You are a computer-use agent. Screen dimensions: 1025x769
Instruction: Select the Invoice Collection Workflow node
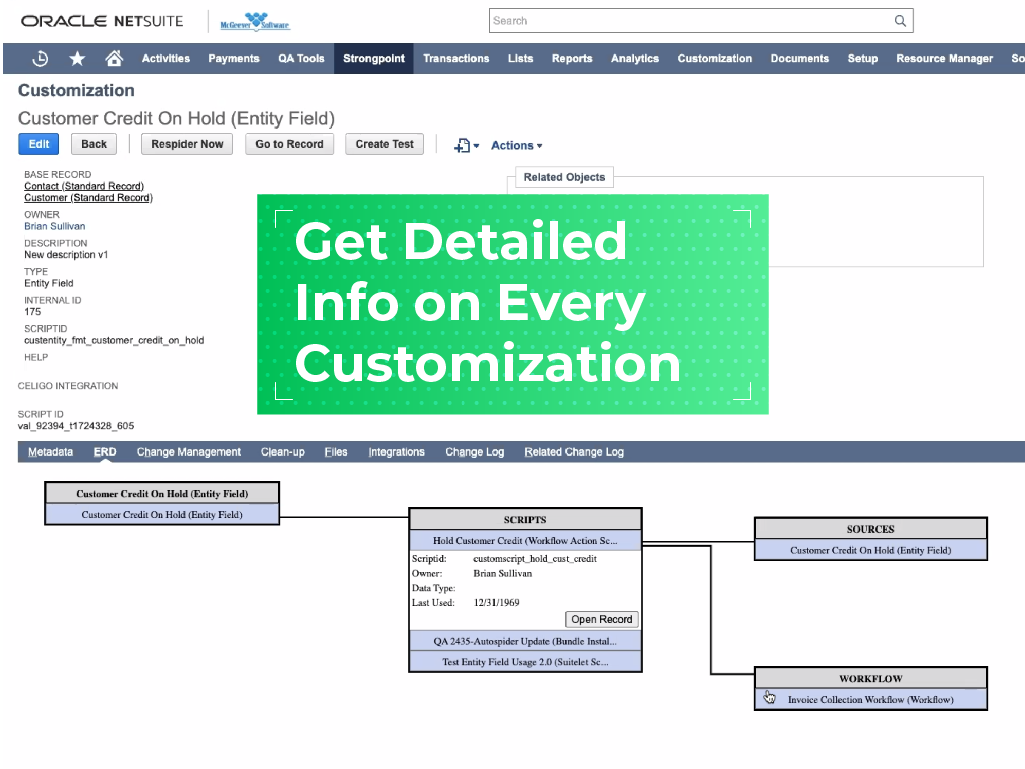(870, 700)
